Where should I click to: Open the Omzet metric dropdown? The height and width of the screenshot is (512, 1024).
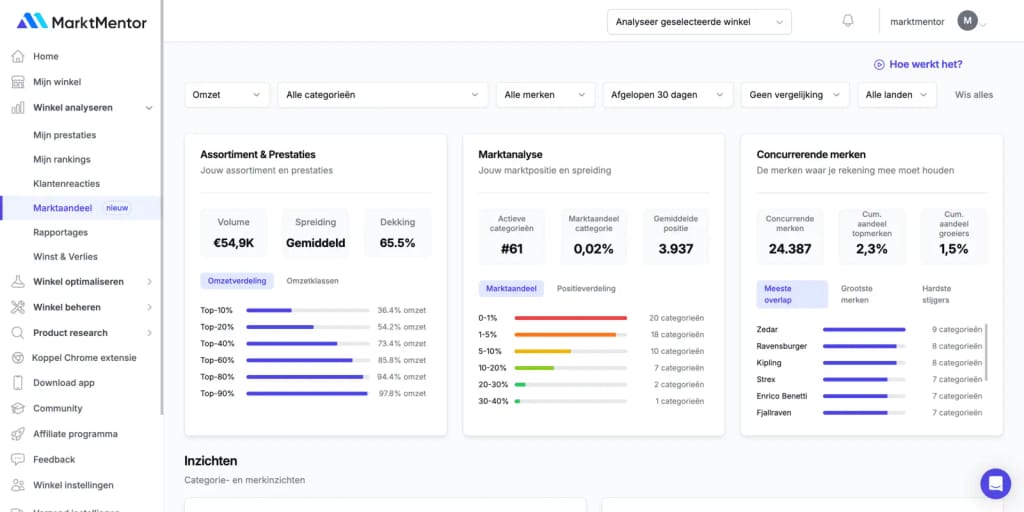pos(227,95)
